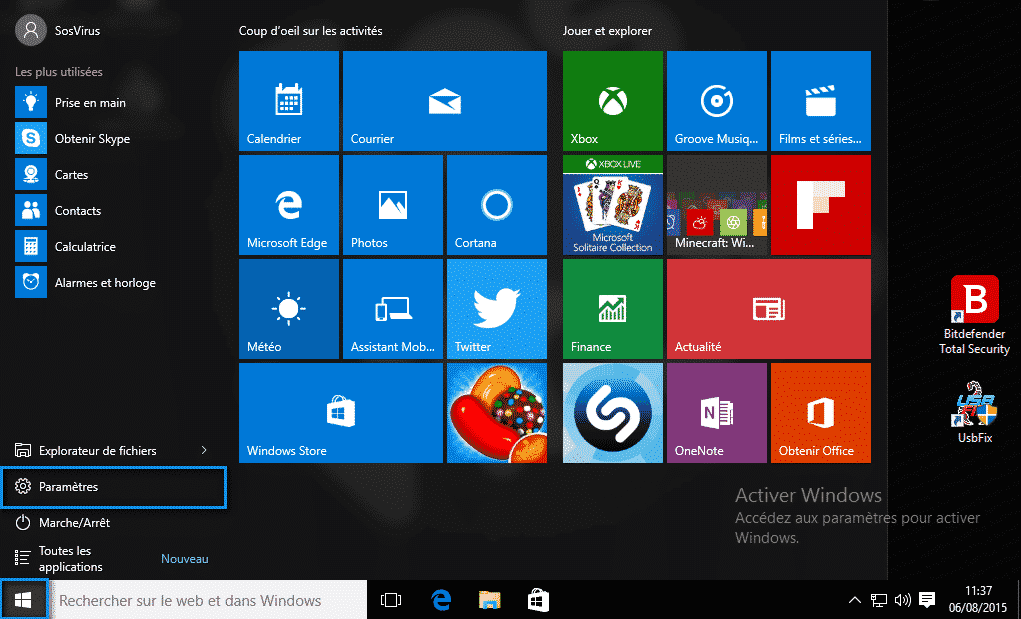The height and width of the screenshot is (619, 1021).
Task: Open the Shazam tile
Action: tap(612, 413)
